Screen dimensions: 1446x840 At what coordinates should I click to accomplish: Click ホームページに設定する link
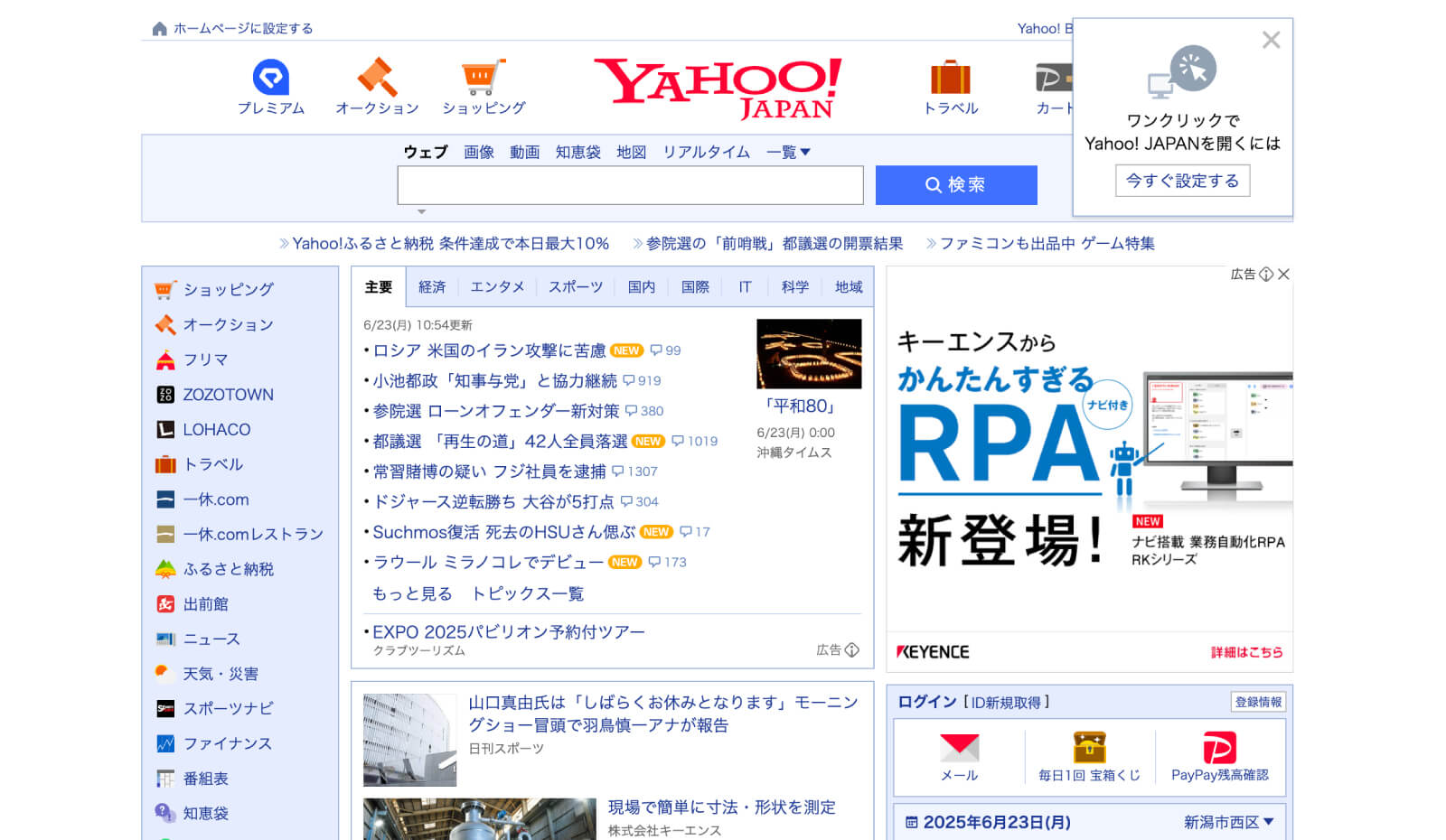(243, 29)
